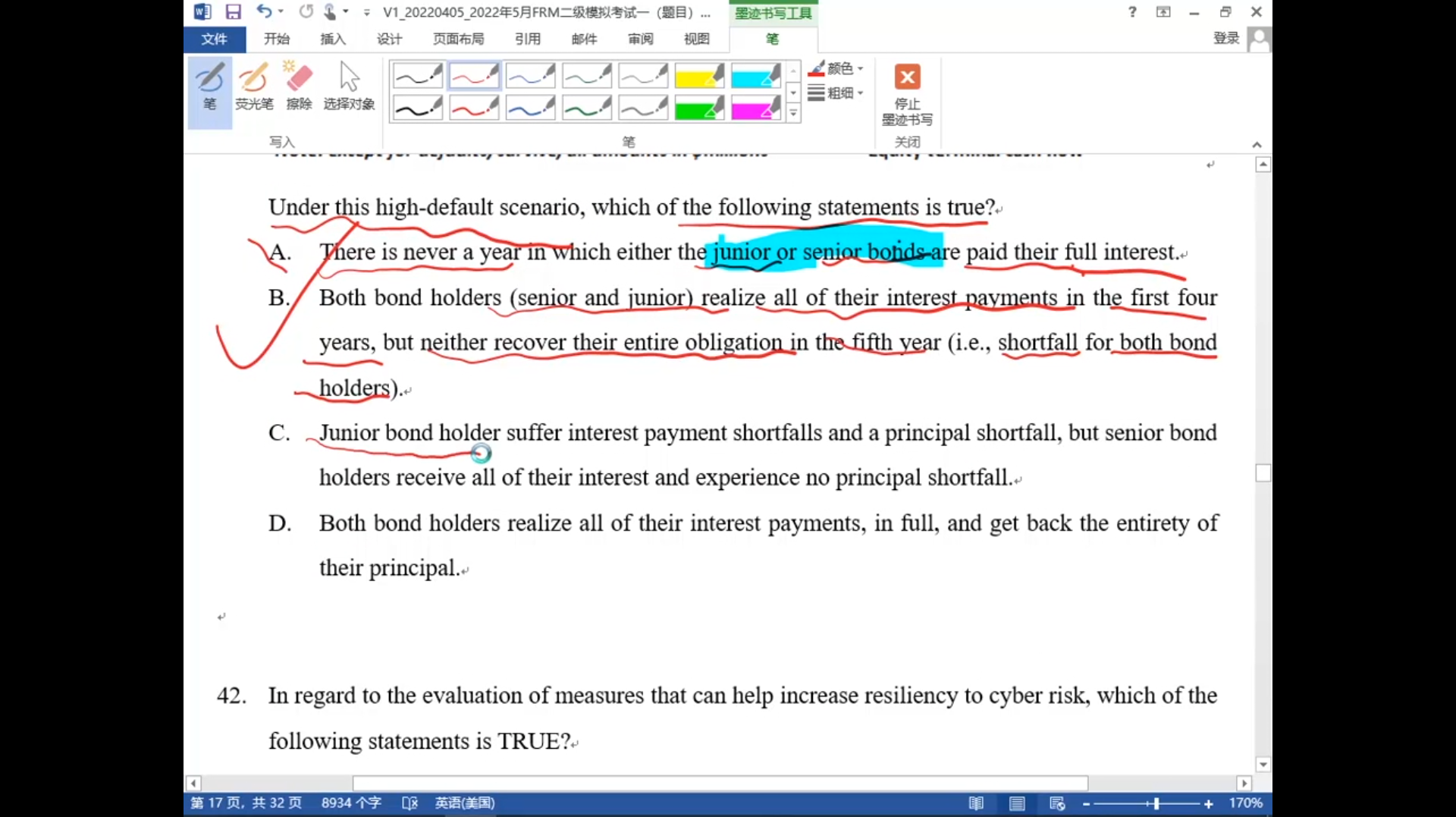Click the Undo arrow icon
Viewport: 1456px width, 817px height.
click(263, 12)
